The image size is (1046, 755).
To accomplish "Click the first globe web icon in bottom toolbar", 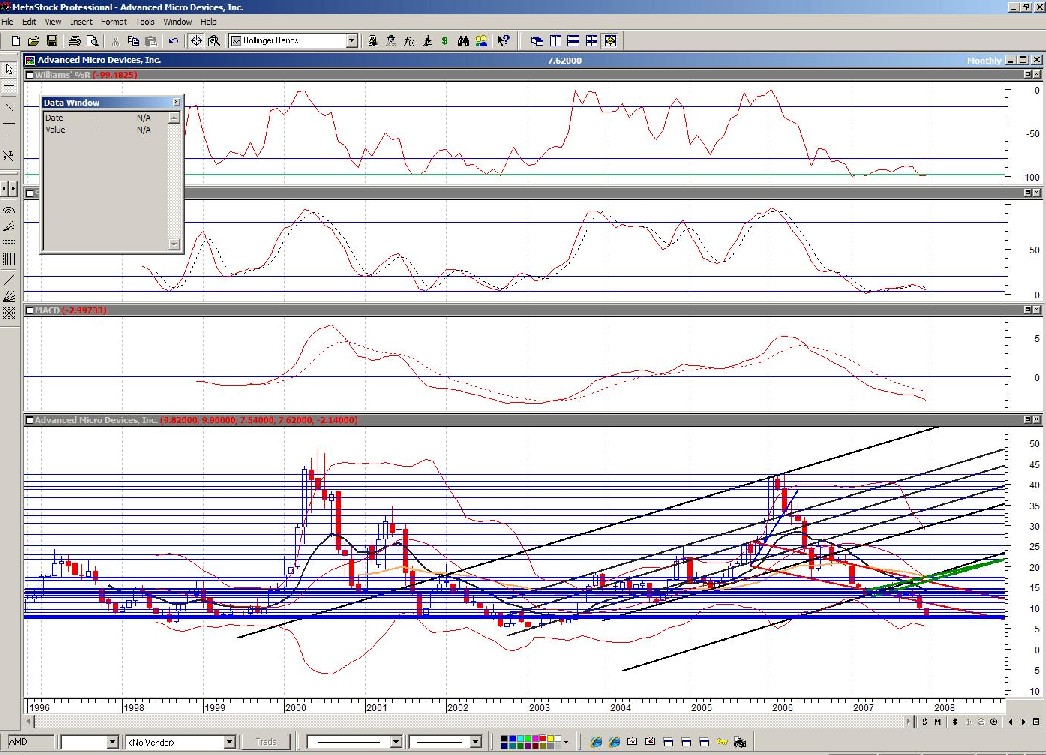I will tap(596, 742).
